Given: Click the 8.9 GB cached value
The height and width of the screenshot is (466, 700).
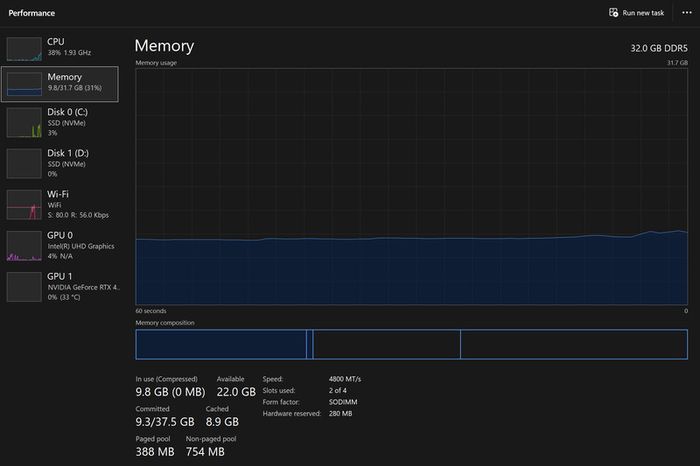Looking at the screenshot, I should [222, 422].
